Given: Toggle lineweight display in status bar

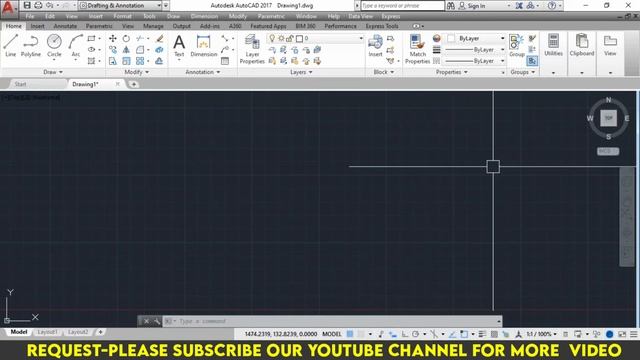Looking at the screenshot, I should tap(482, 334).
